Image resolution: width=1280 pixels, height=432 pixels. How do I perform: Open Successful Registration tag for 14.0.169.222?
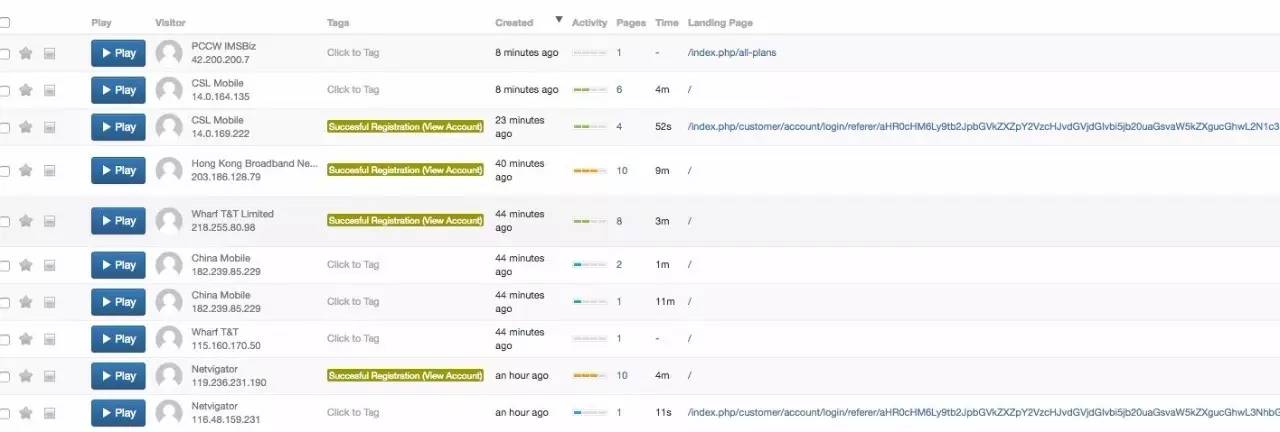coord(405,127)
